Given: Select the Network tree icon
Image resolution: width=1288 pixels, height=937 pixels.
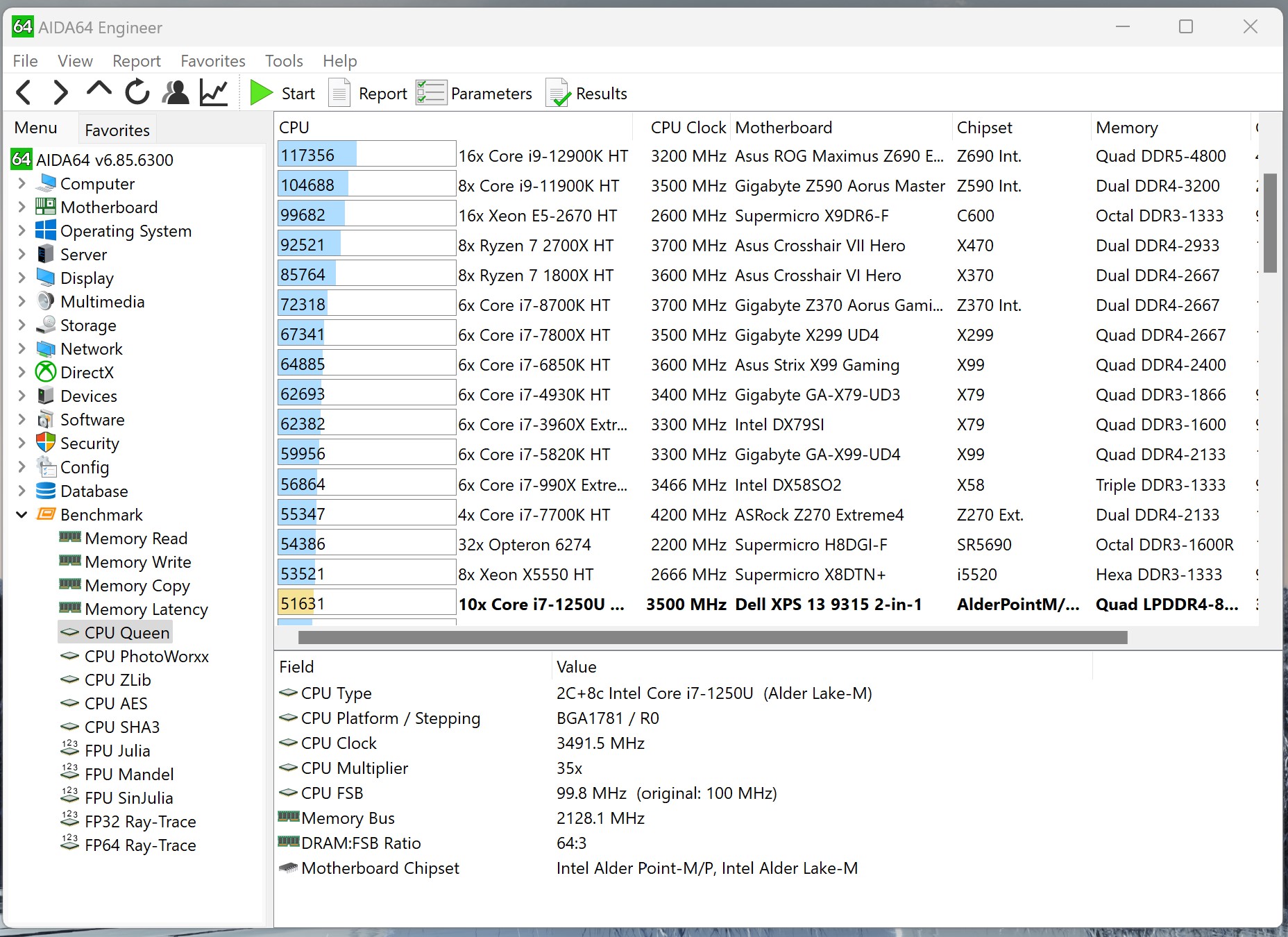Looking at the screenshot, I should 46,348.
